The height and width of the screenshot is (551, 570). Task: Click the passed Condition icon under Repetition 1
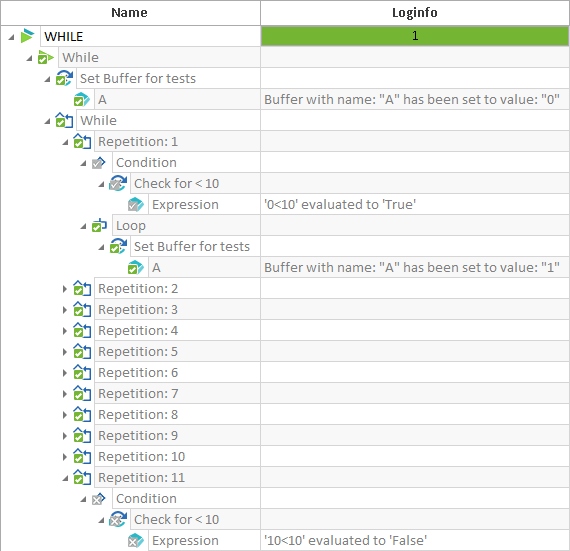coord(99,162)
